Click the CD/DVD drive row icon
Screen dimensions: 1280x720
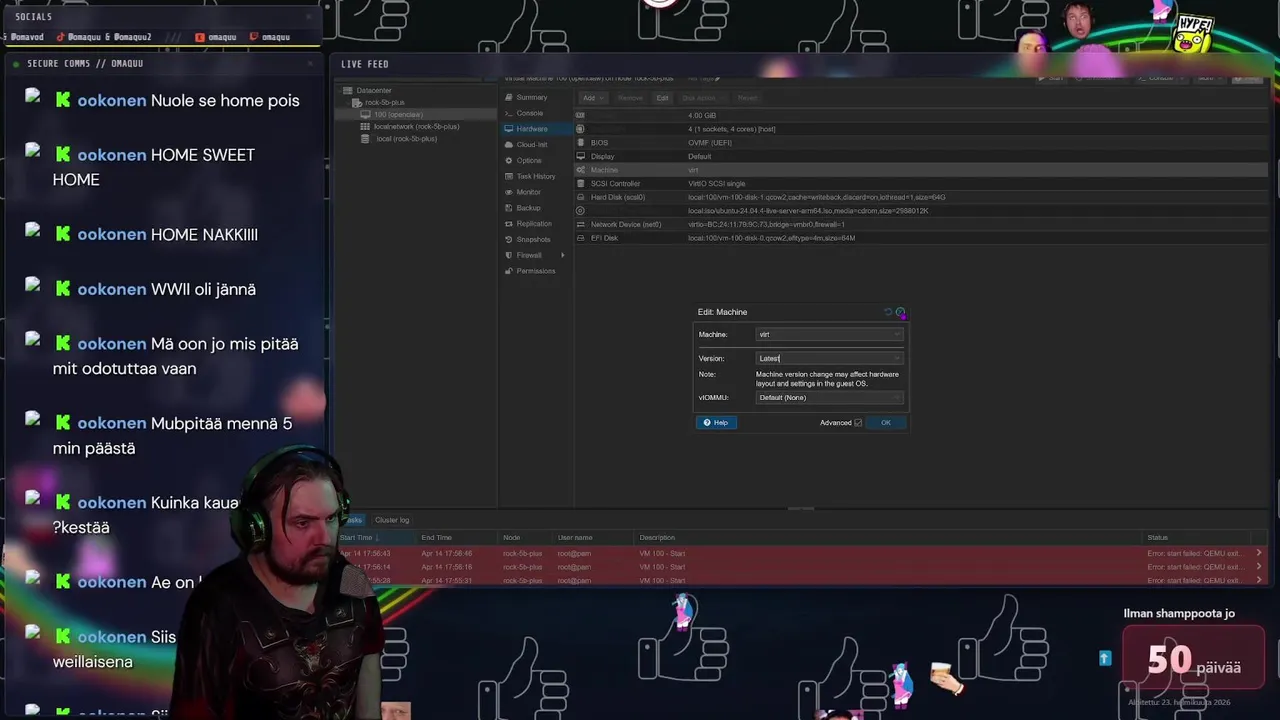[581, 211]
